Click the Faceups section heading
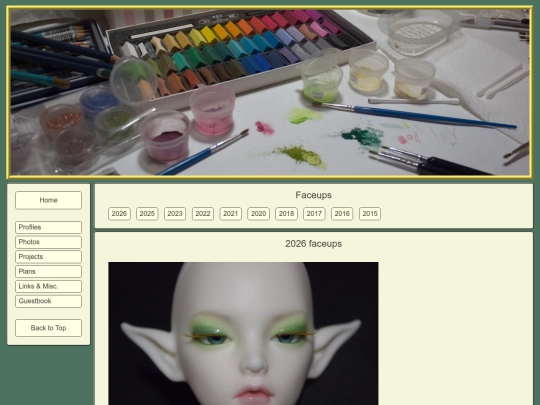The width and height of the screenshot is (540, 405). pos(313,195)
